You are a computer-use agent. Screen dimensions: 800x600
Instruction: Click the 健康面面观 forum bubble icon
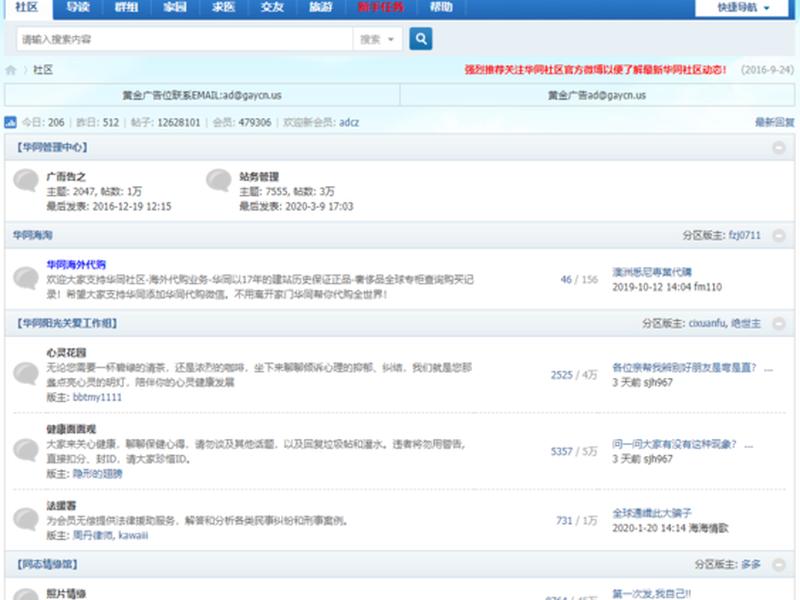click(26, 451)
